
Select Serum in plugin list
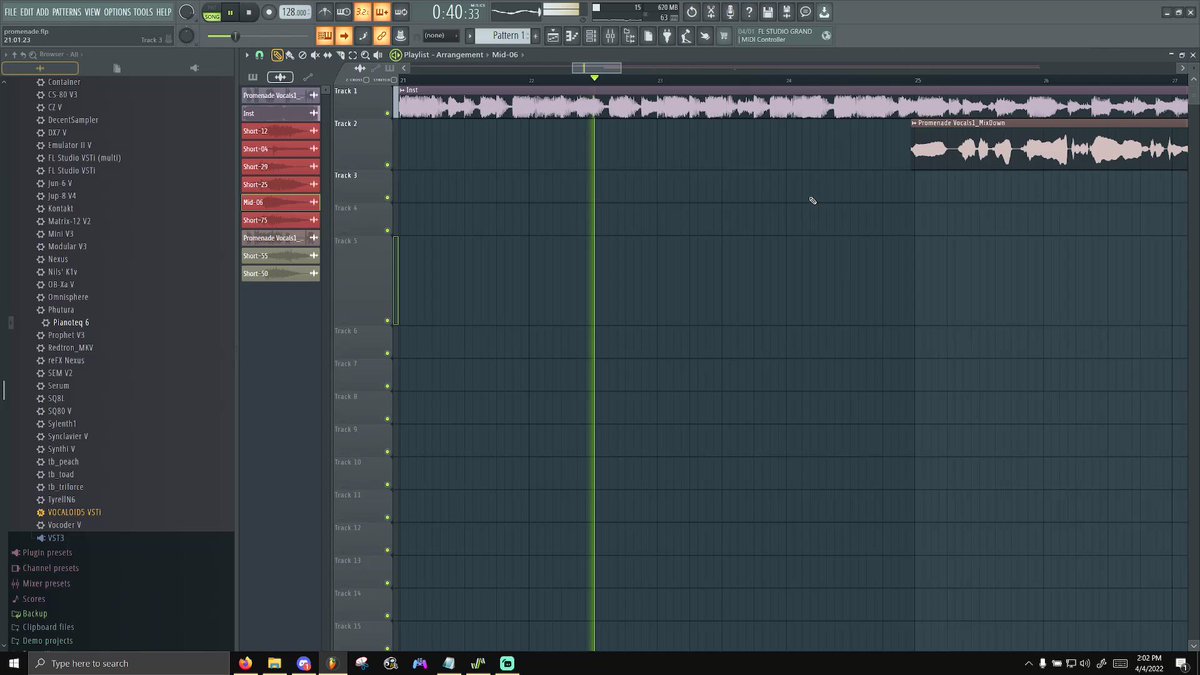coord(58,386)
